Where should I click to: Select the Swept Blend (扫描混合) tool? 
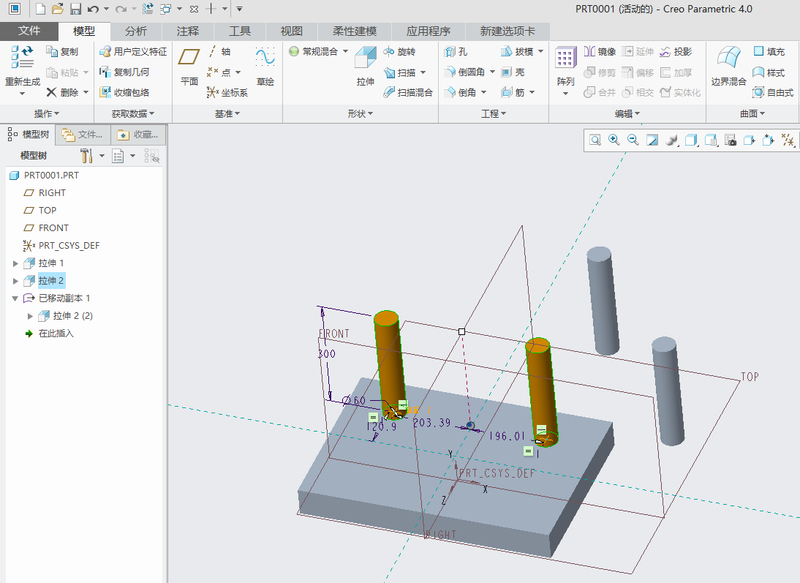coord(408,92)
